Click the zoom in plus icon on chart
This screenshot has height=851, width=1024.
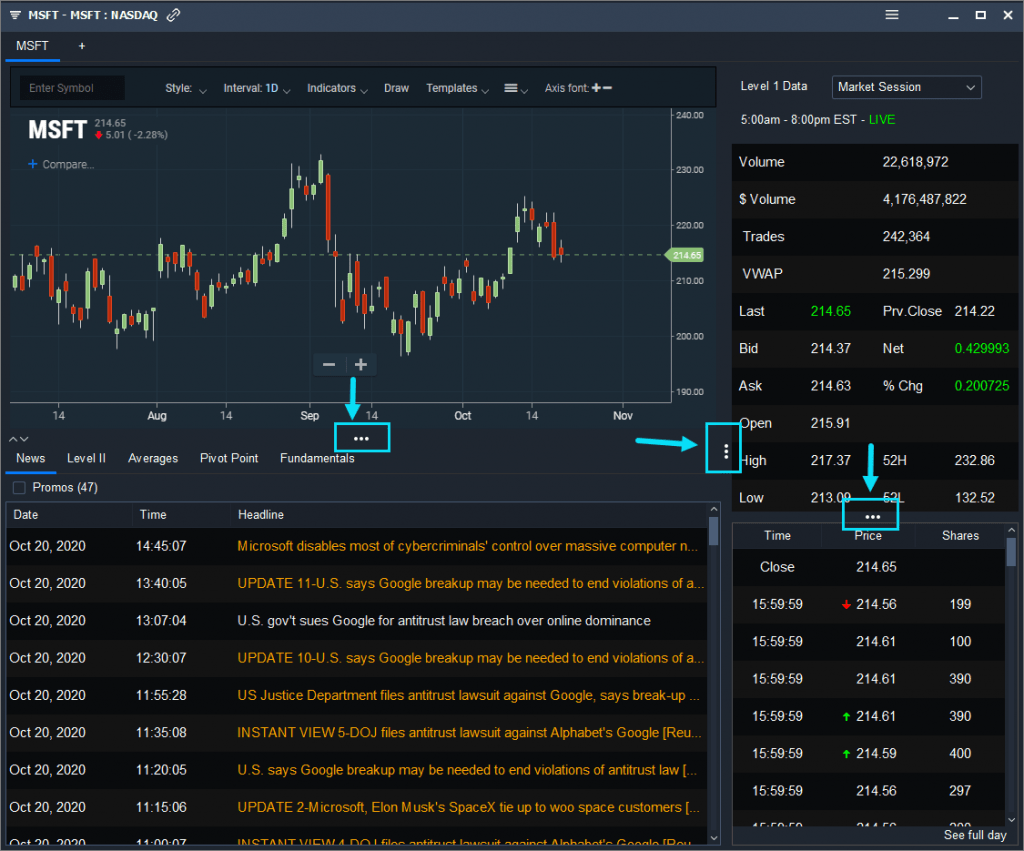tap(359, 364)
